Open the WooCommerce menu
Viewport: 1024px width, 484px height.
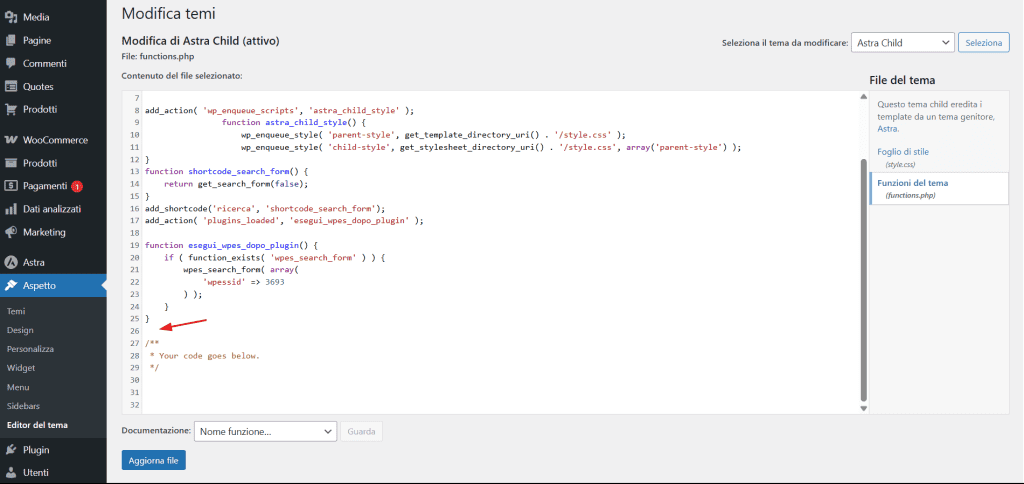(x=53, y=140)
